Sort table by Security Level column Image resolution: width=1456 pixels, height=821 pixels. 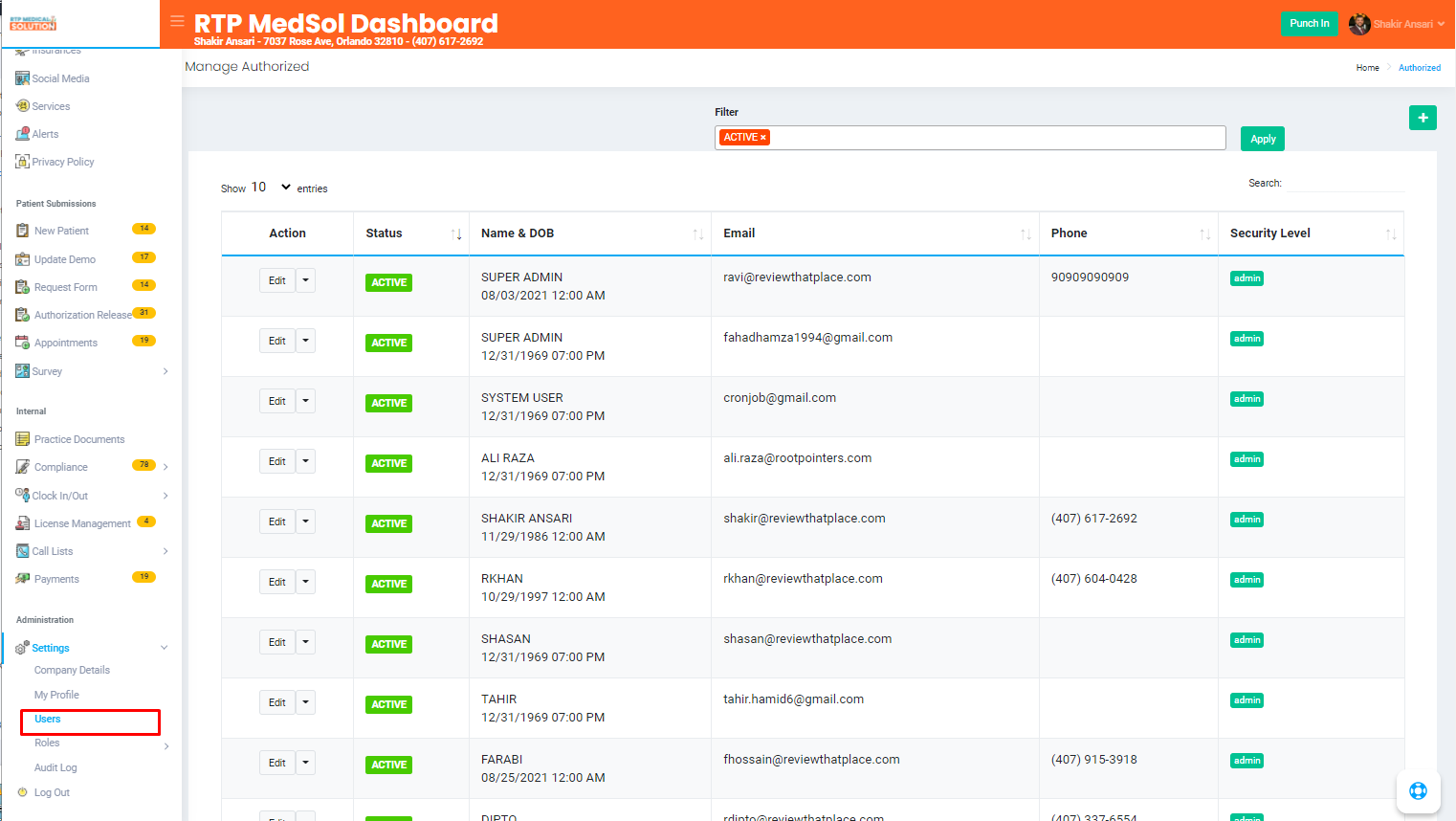pyautogui.click(x=1312, y=233)
